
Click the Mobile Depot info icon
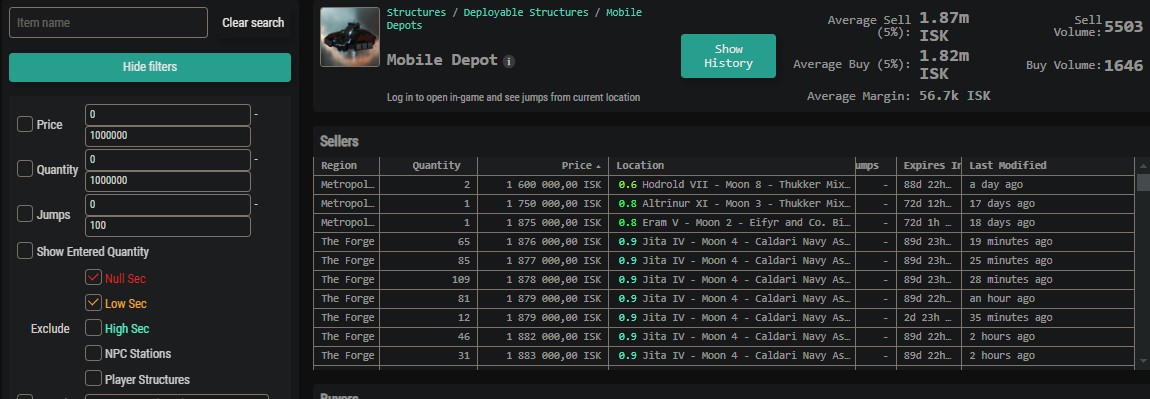coord(509,62)
